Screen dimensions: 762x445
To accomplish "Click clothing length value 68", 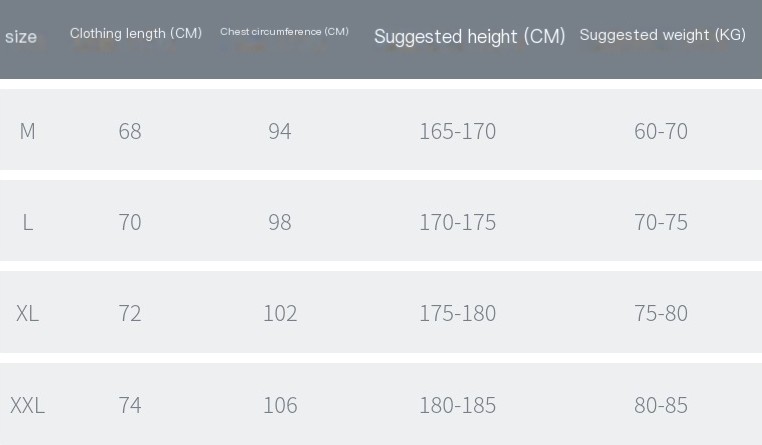I will point(130,131).
